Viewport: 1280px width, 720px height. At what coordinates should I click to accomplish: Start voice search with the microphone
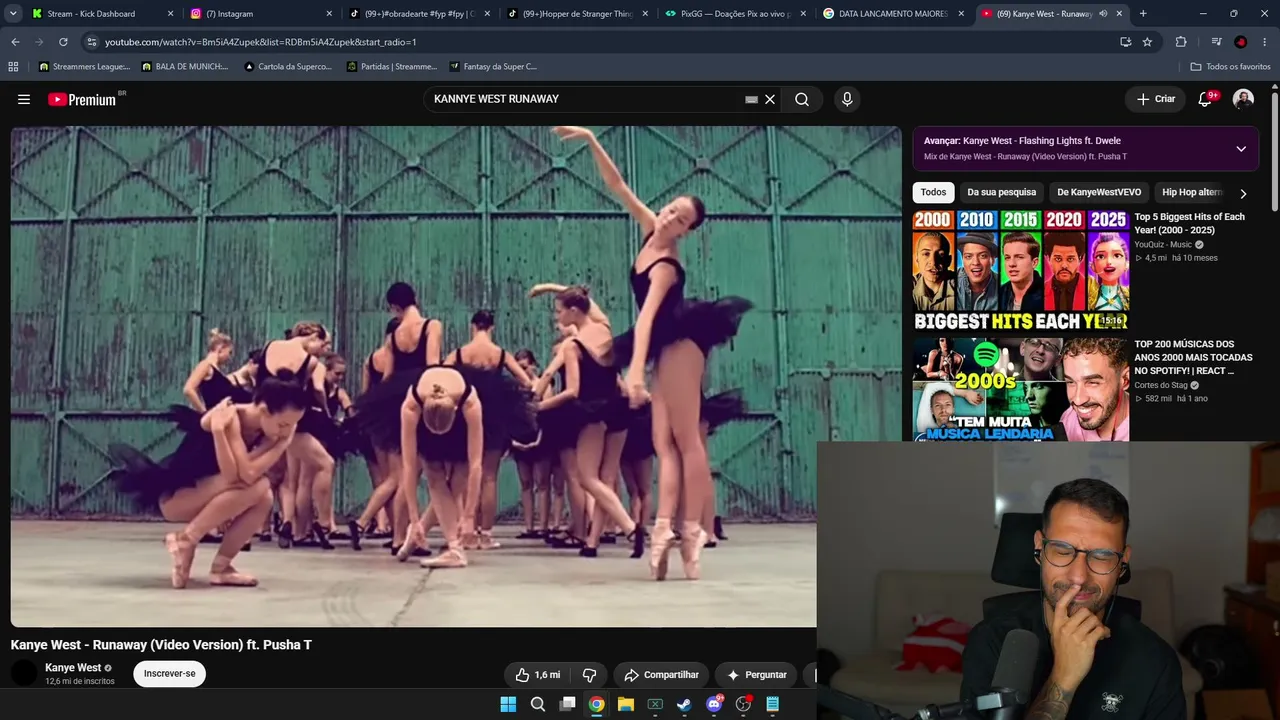pyautogui.click(x=847, y=99)
